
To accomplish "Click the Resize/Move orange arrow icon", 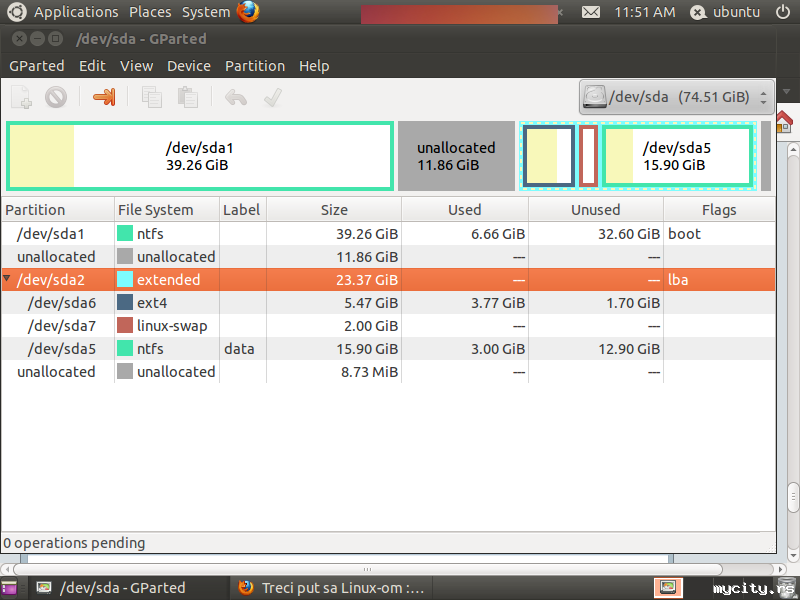I will 104,97.
